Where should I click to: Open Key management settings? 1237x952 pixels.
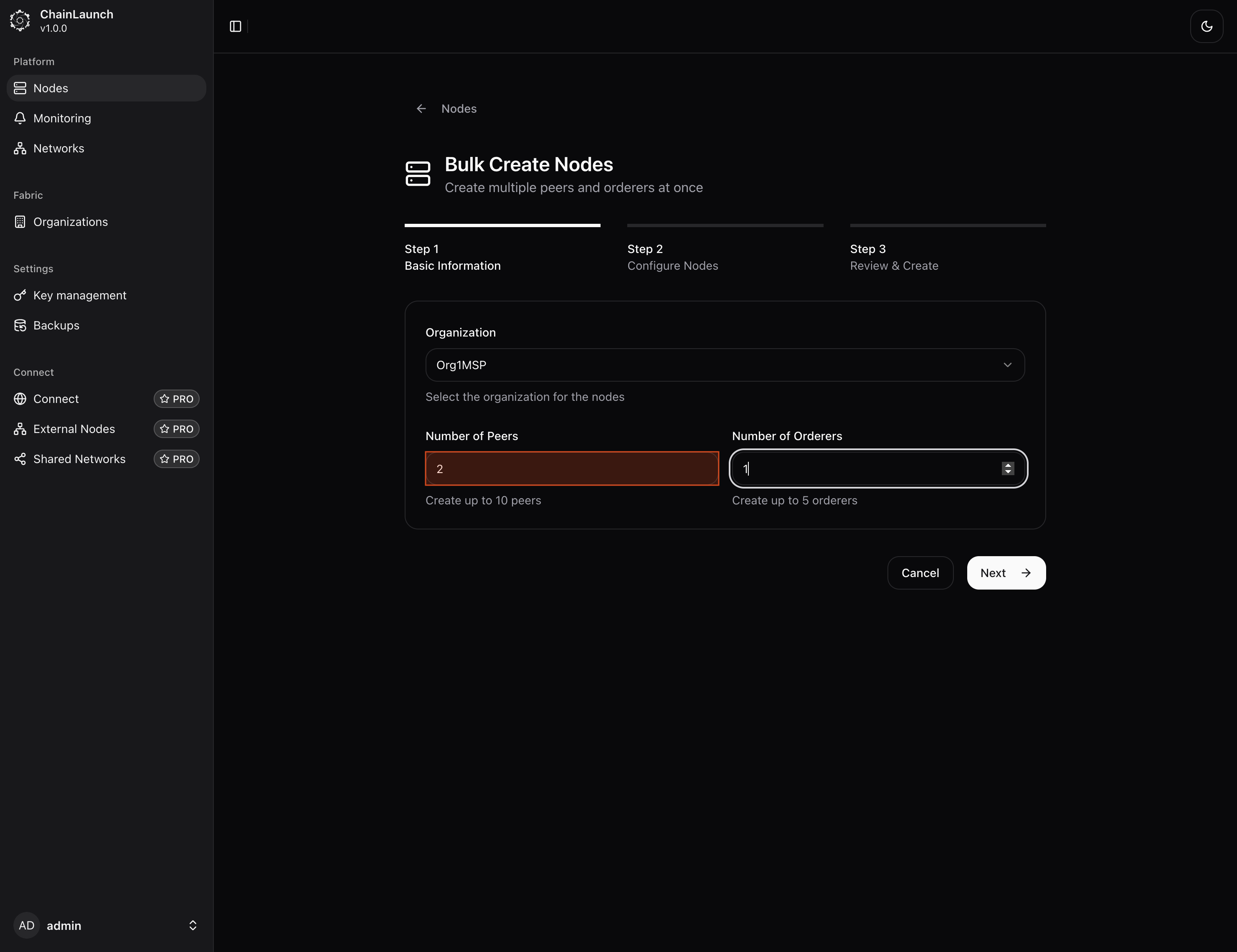coord(79,296)
